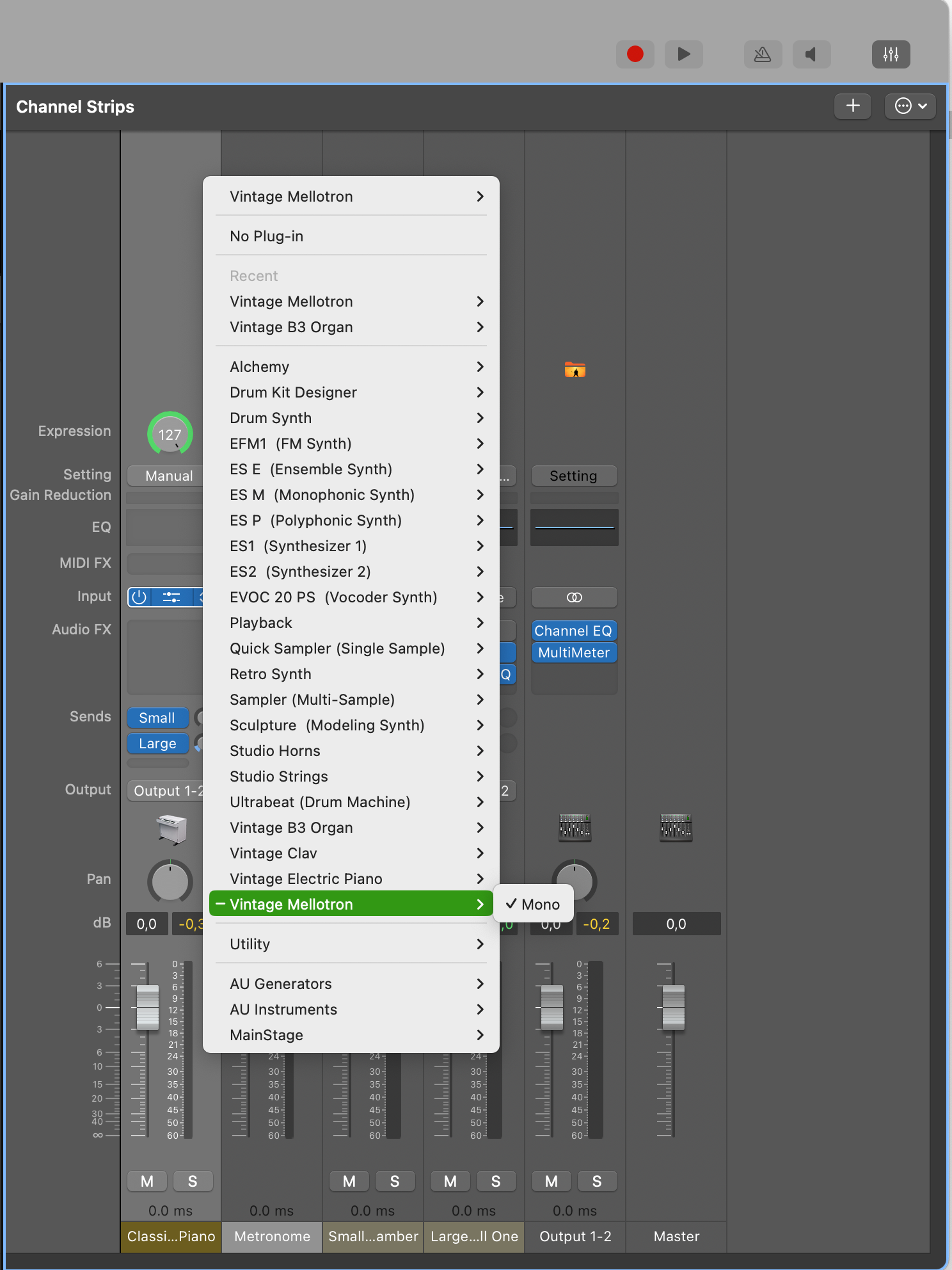Viewport: 952px width, 1270px height.
Task: Click the orange folder icon on Output strip
Action: tap(575, 370)
